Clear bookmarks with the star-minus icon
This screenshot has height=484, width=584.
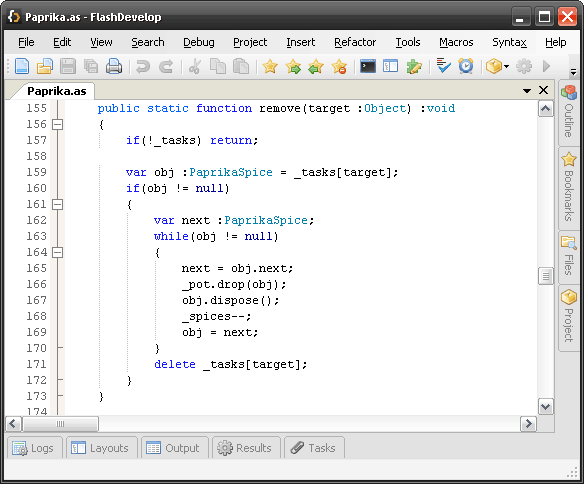tap(339, 67)
